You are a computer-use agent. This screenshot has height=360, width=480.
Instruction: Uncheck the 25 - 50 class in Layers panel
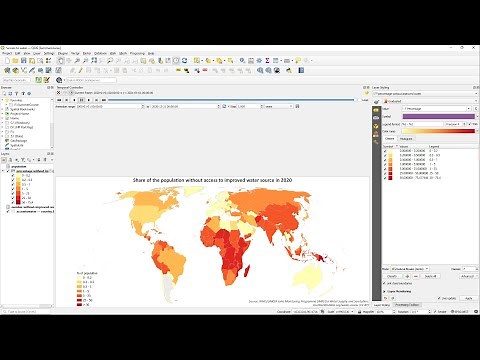pyautogui.click(x=13, y=198)
